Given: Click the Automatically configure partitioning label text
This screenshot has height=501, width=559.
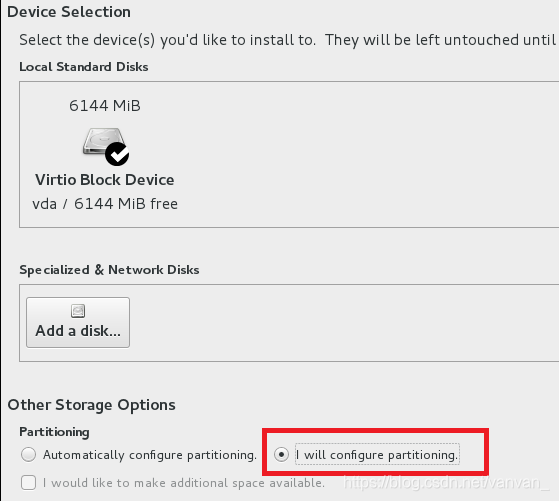Looking at the screenshot, I should click(150, 455).
